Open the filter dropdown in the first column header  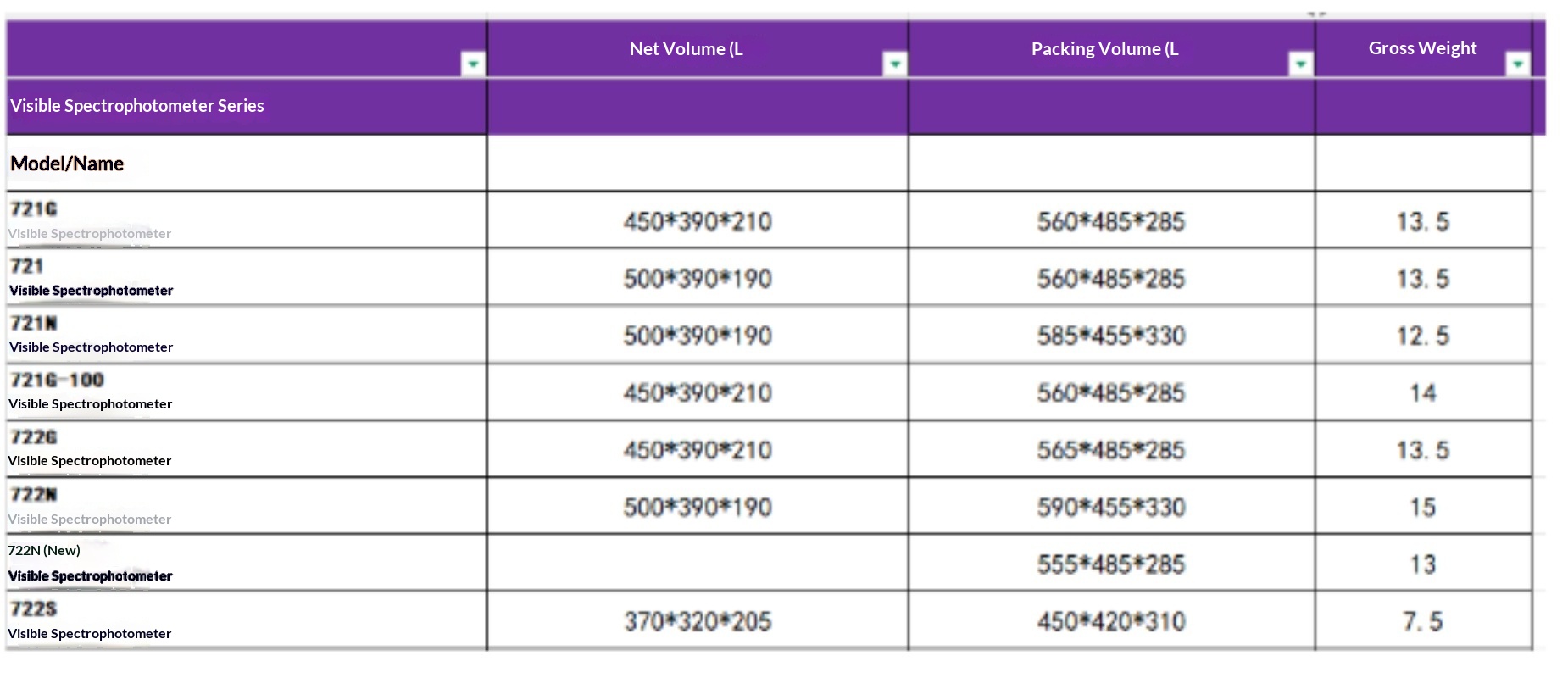tap(473, 64)
